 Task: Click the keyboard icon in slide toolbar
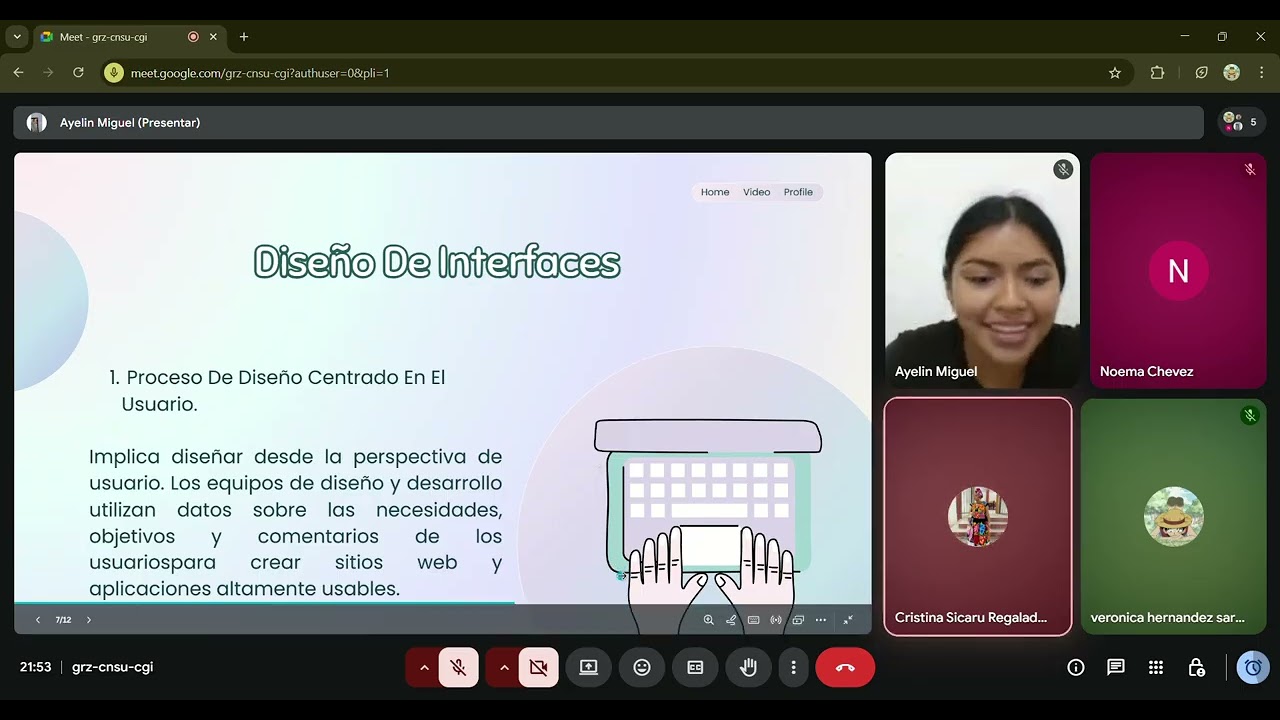[x=753, y=620]
